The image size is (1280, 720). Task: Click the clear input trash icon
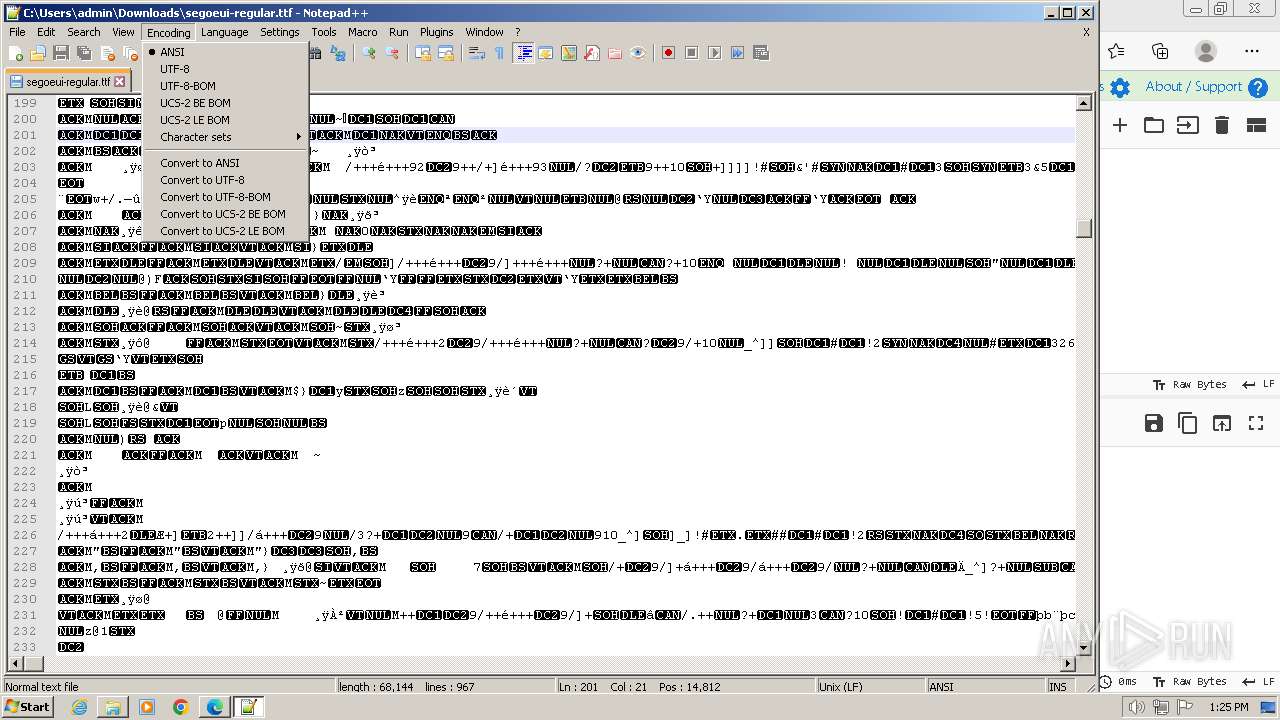click(1221, 125)
